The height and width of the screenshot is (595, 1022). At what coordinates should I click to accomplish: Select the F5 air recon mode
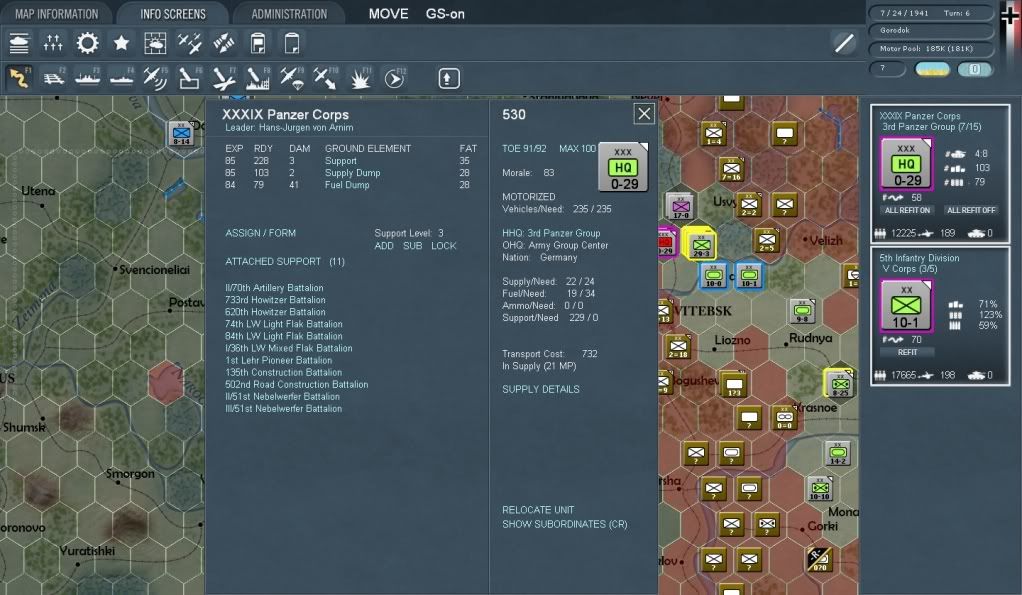pos(155,78)
